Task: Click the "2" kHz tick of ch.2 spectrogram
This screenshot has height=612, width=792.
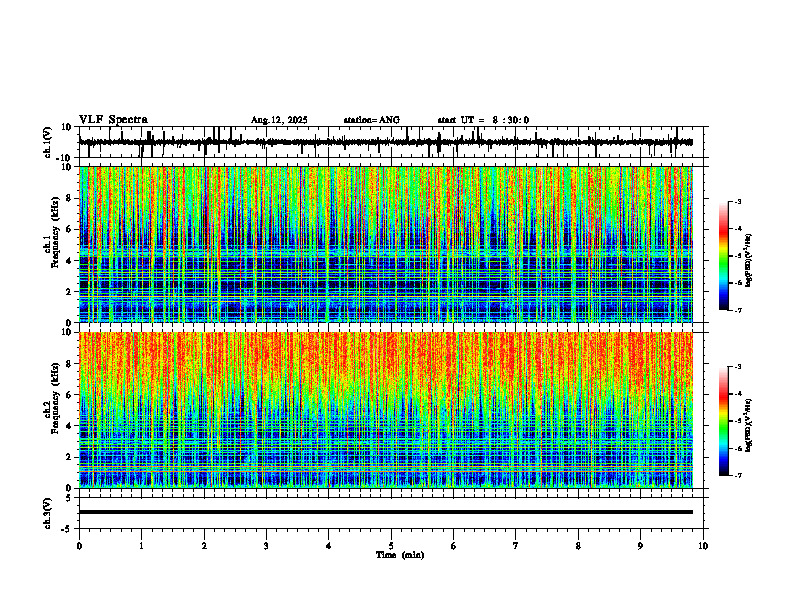Action: click(69, 457)
